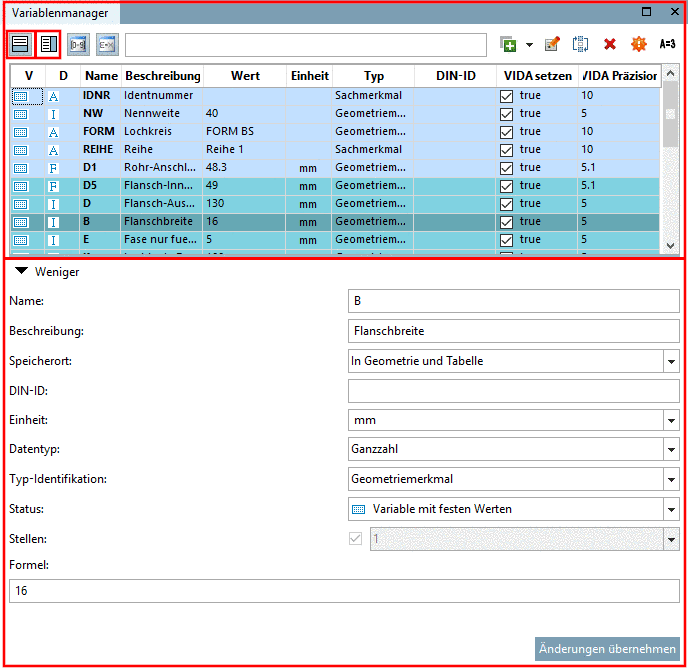
Task: Click the second split view icon in toolbar
Action: (48, 44)
